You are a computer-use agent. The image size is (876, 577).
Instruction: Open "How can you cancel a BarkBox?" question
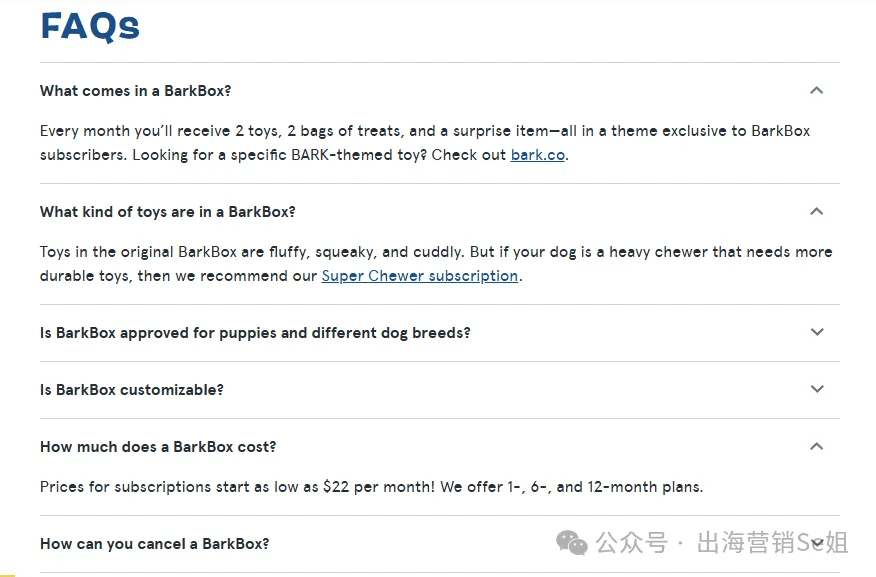[x=154, y=543]
